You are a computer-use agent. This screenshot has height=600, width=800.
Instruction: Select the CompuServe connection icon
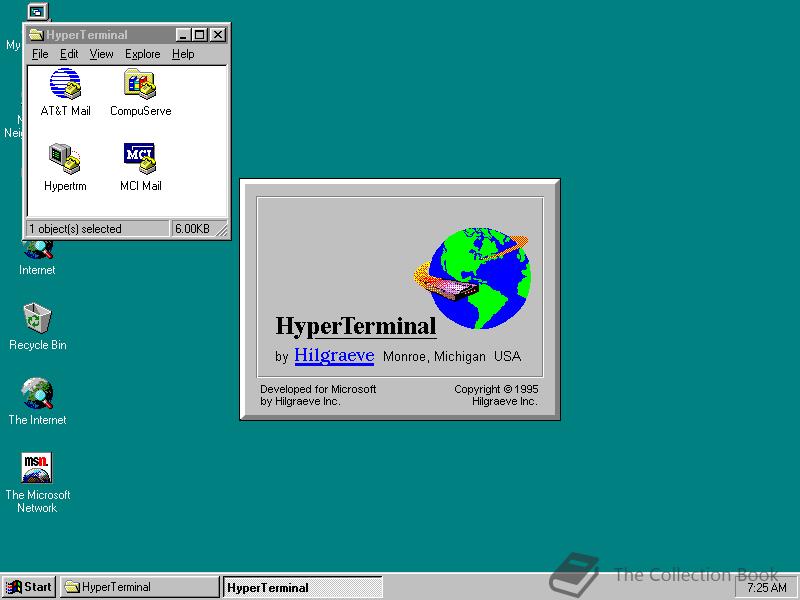(140, 92)
